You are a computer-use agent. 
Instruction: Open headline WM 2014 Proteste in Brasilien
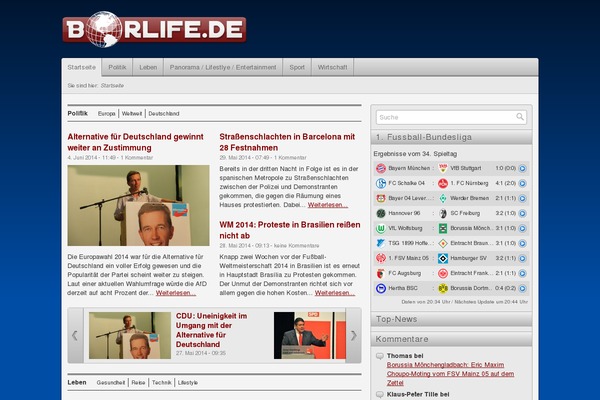(290, 230)
